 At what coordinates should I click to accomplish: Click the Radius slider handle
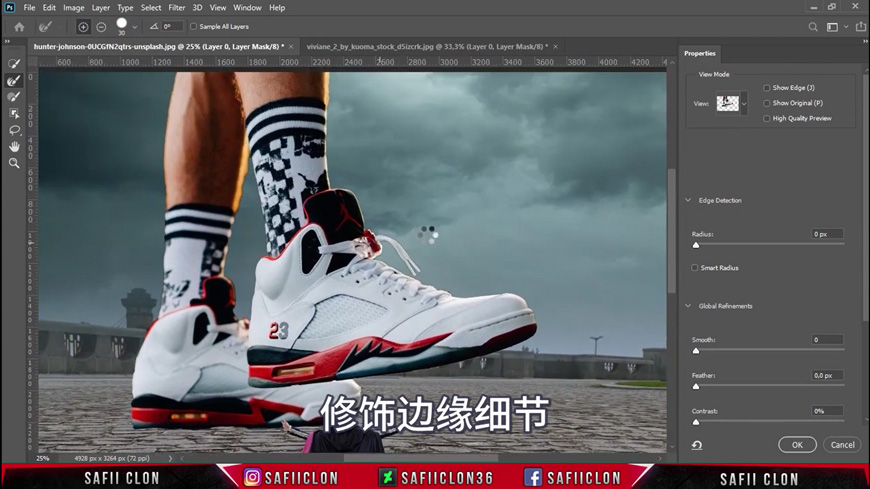696,245
